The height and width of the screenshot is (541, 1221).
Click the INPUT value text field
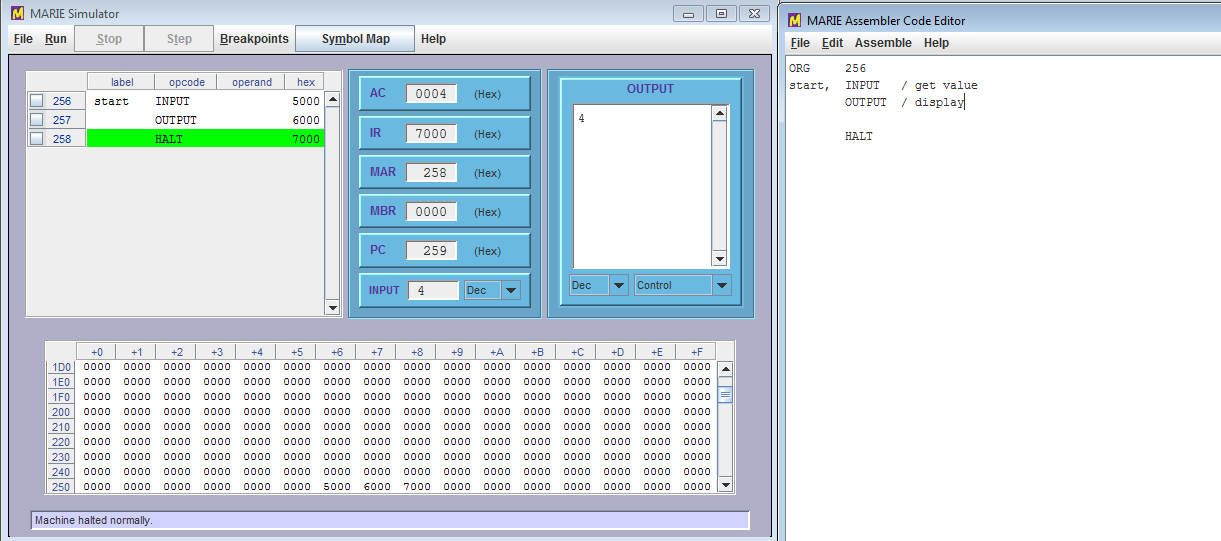(433, 290)
